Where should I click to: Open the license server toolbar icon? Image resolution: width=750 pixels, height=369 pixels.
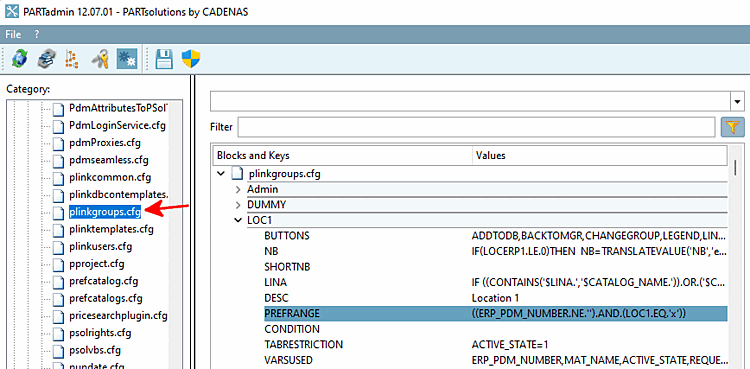[x=46, y=59]
